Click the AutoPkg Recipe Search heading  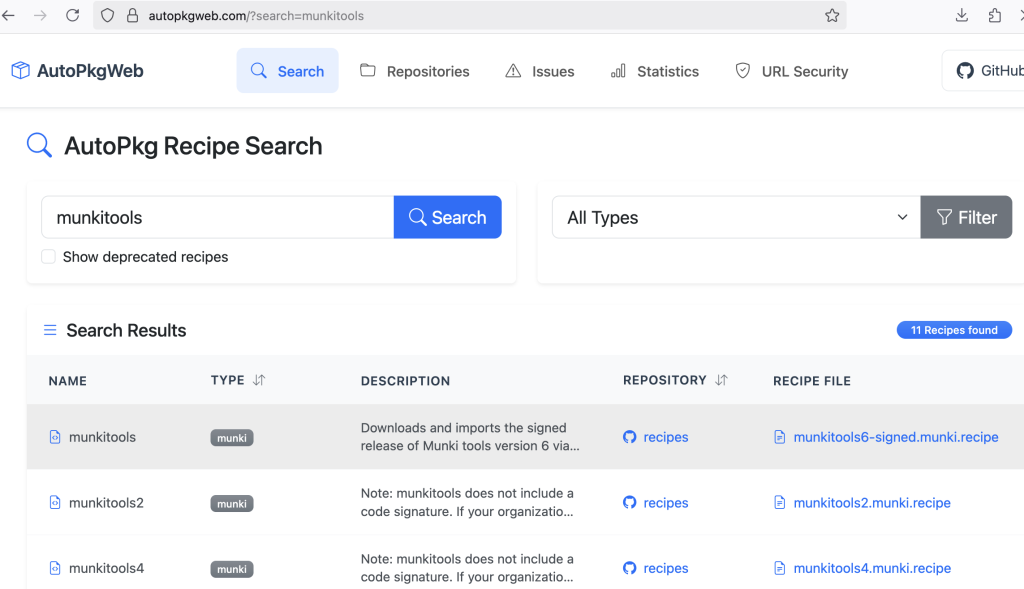[x=193, y=146]
